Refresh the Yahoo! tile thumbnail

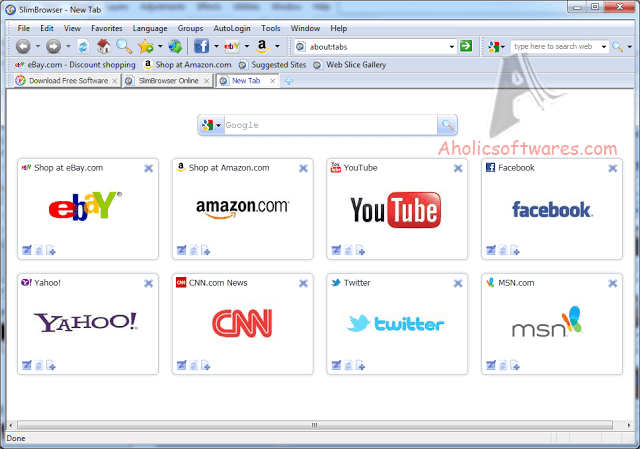[x=39, y=365]
